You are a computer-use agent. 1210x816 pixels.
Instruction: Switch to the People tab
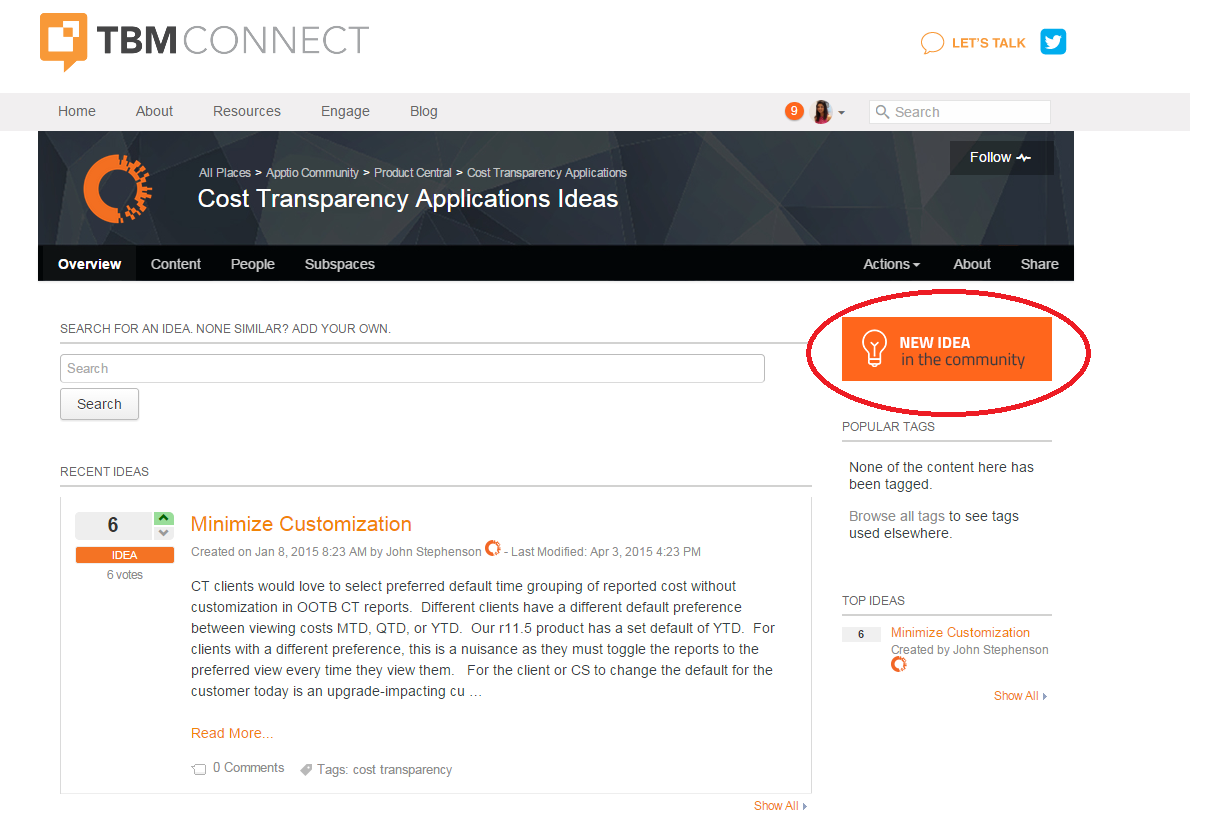pyautogui.click(x=253, y=264)
